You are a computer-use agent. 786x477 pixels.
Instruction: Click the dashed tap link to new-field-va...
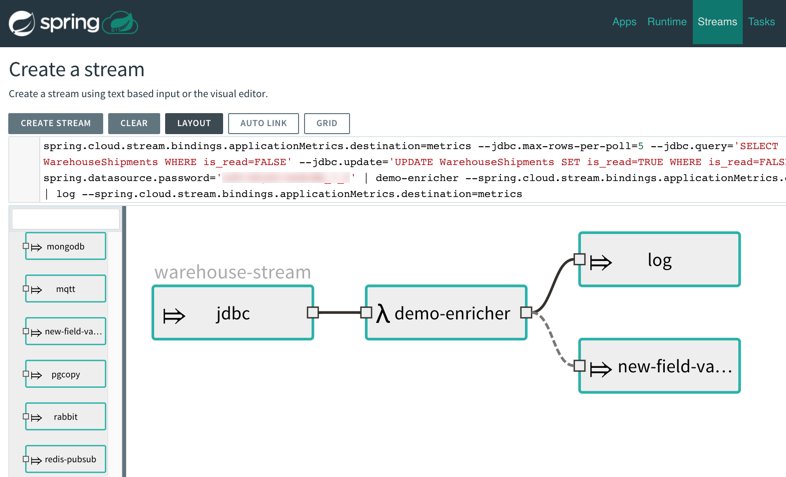coord(553,341)
